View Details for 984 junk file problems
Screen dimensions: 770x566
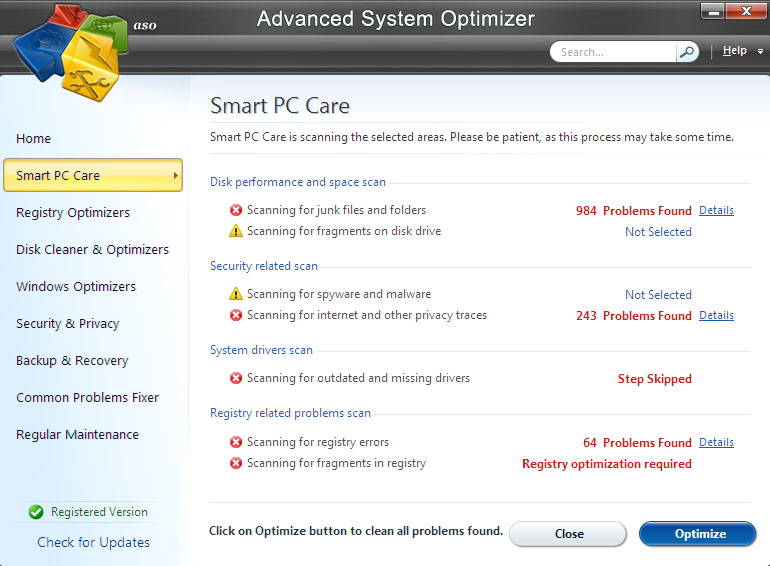tap(716, 210)
